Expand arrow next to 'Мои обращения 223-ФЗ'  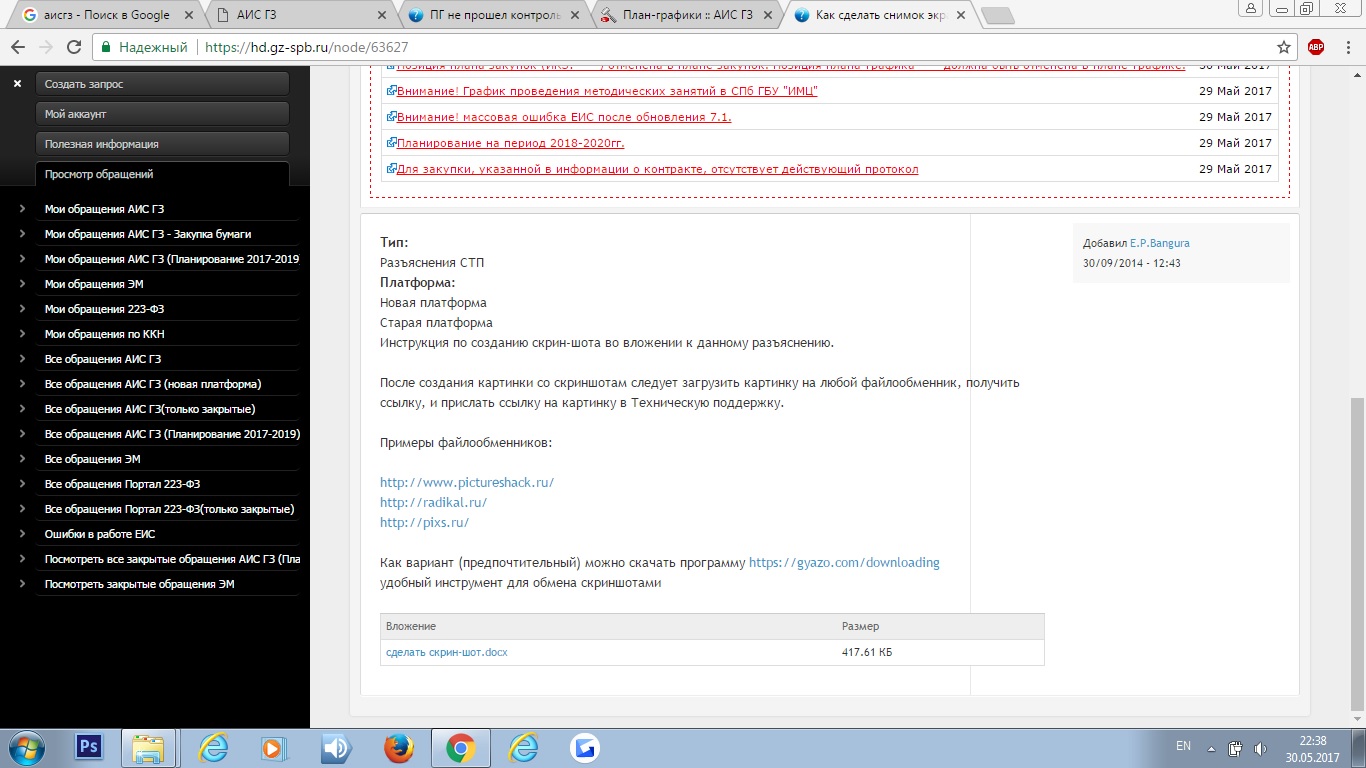[22, 309]
